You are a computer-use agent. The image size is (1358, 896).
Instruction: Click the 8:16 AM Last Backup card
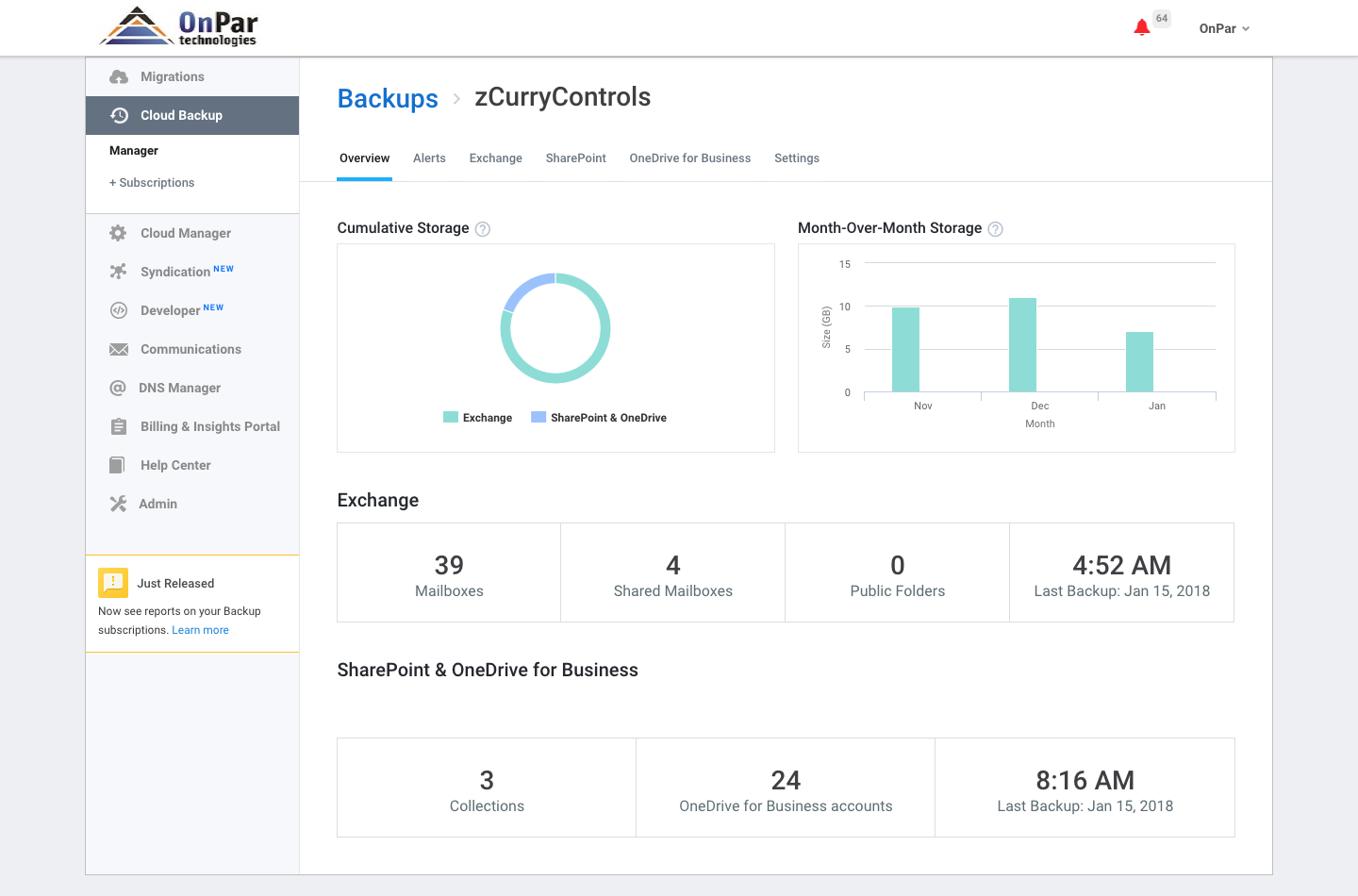tap(1085, 788)
